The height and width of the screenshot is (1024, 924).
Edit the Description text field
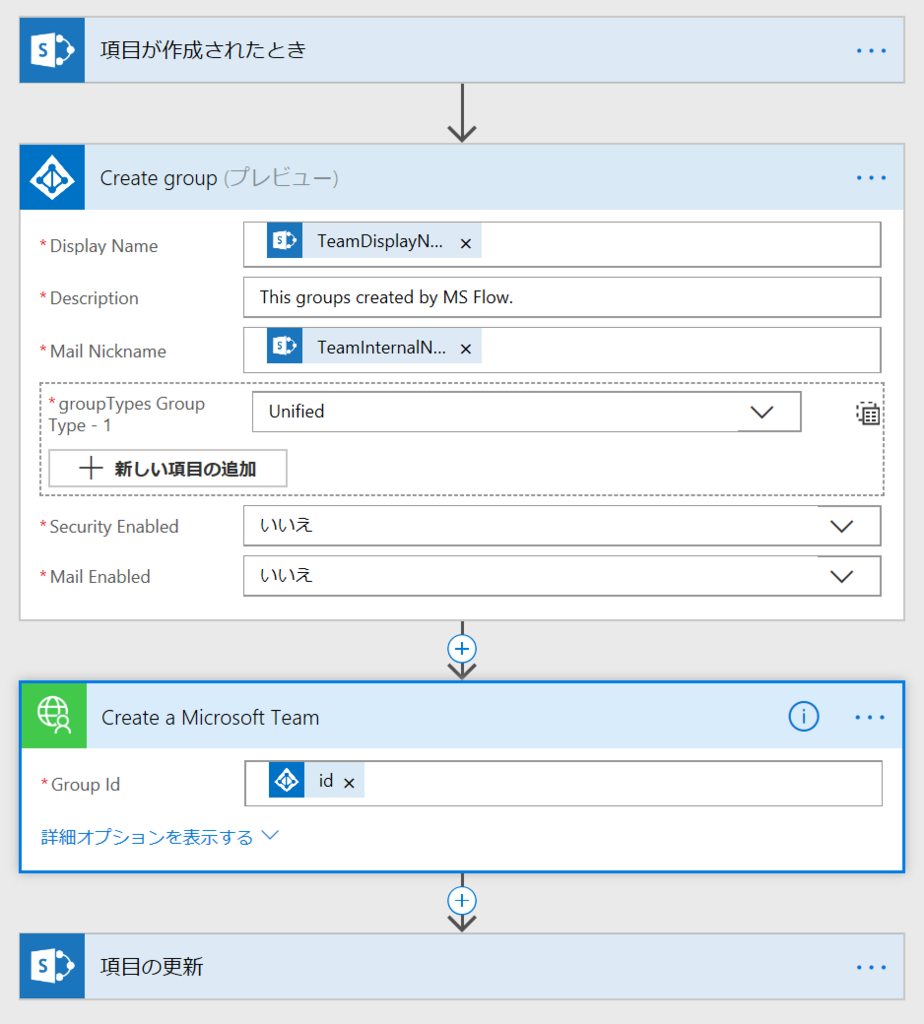coord(562,297)
